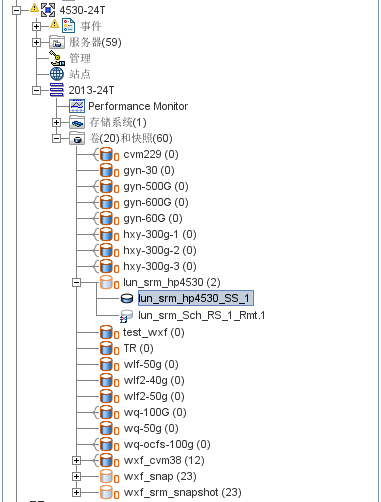Image resolution: width=381 pixels, height=502 pixels.
Task: Select the hxy-300g-2 (0) volume
Action: [x=160, y=250]
